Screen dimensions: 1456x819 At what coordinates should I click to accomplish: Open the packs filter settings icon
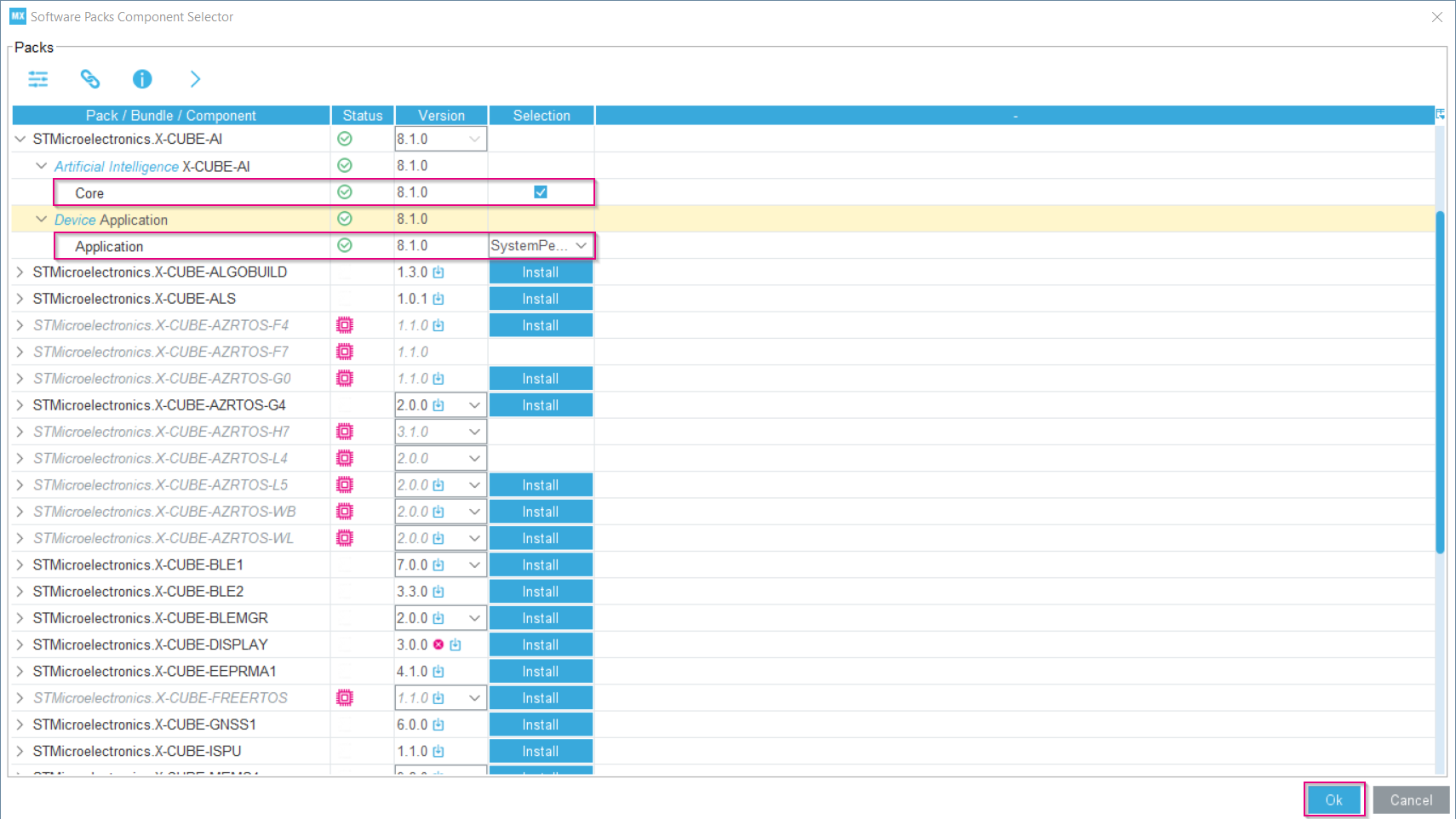[x=38, y=78]
